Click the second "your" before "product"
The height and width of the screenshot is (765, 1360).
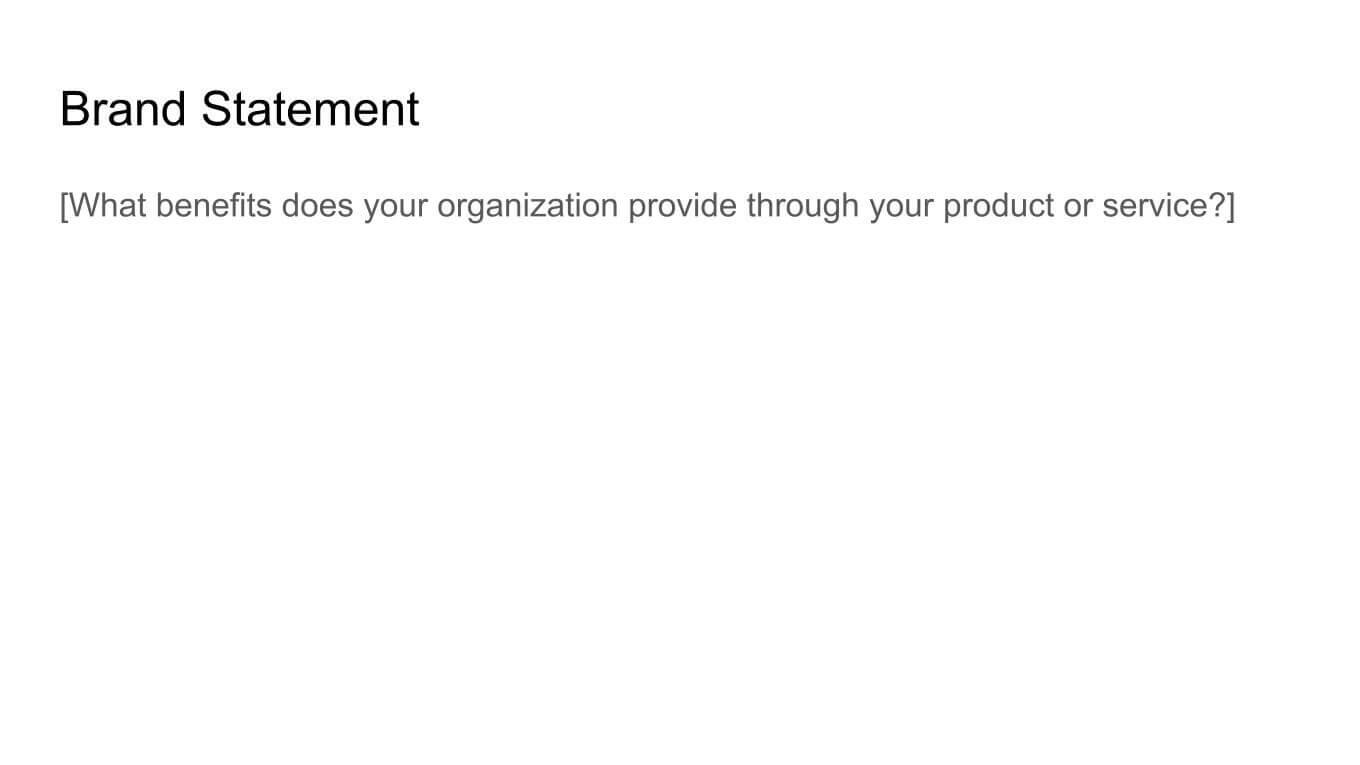(901, 206)
